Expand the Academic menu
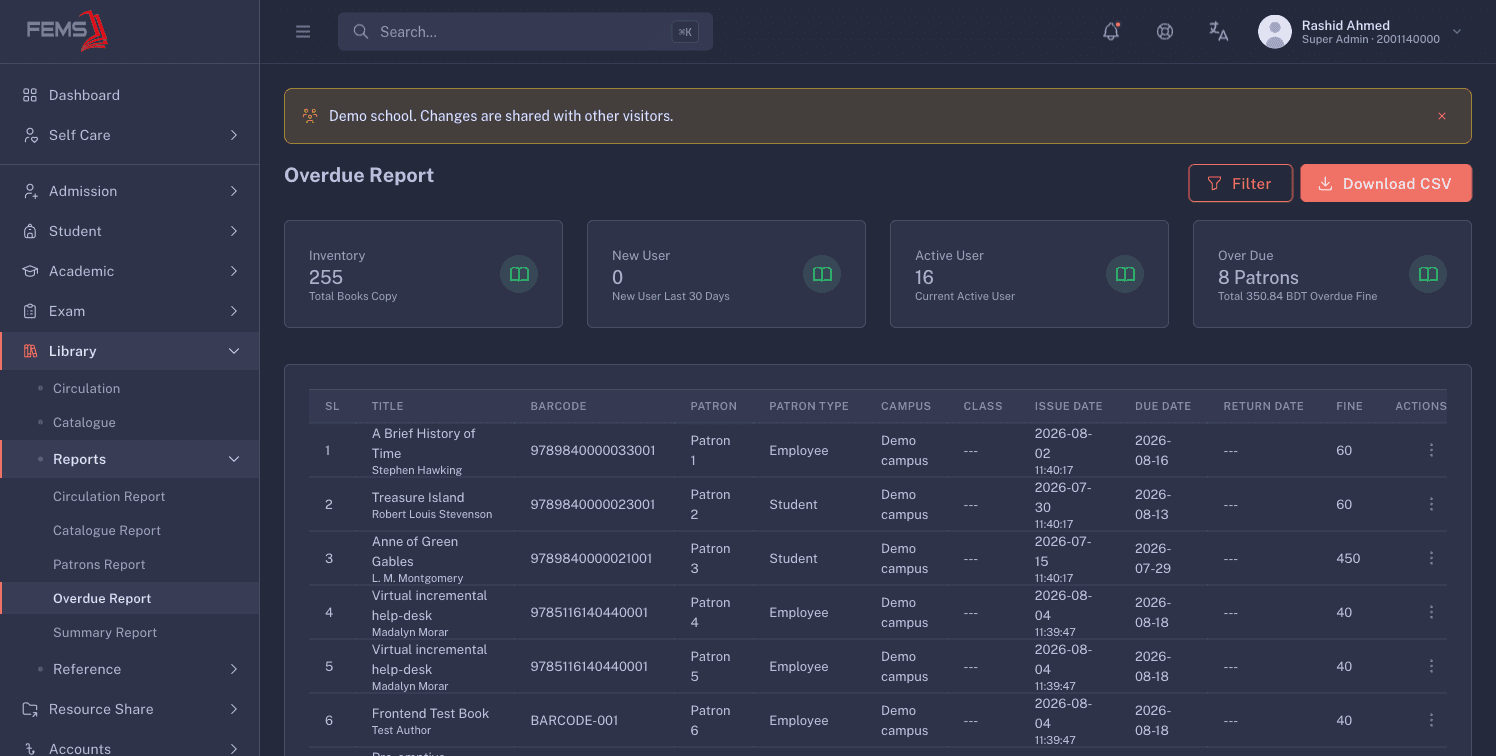Viewport: 1496px width, 756px height. (x=130, y=271)
